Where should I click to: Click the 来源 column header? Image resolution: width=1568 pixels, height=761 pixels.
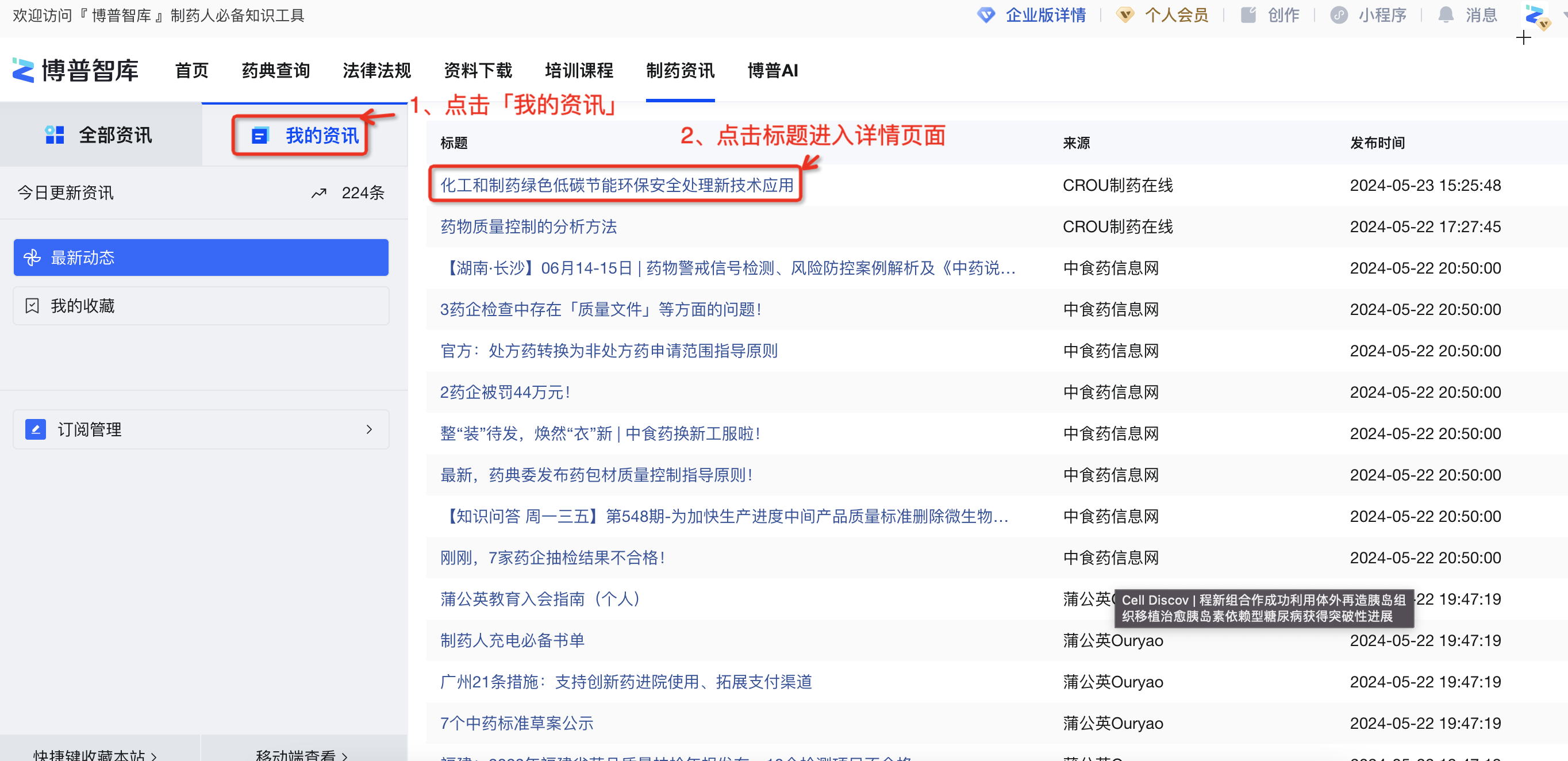1076,143
